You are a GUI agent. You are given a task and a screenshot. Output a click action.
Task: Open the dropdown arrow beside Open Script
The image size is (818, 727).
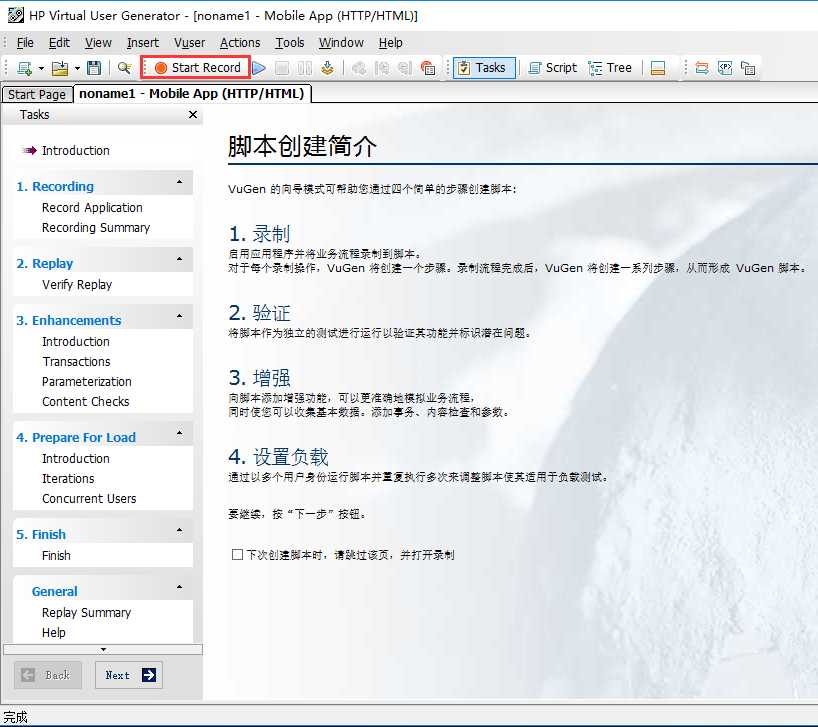tap(77, 68)
